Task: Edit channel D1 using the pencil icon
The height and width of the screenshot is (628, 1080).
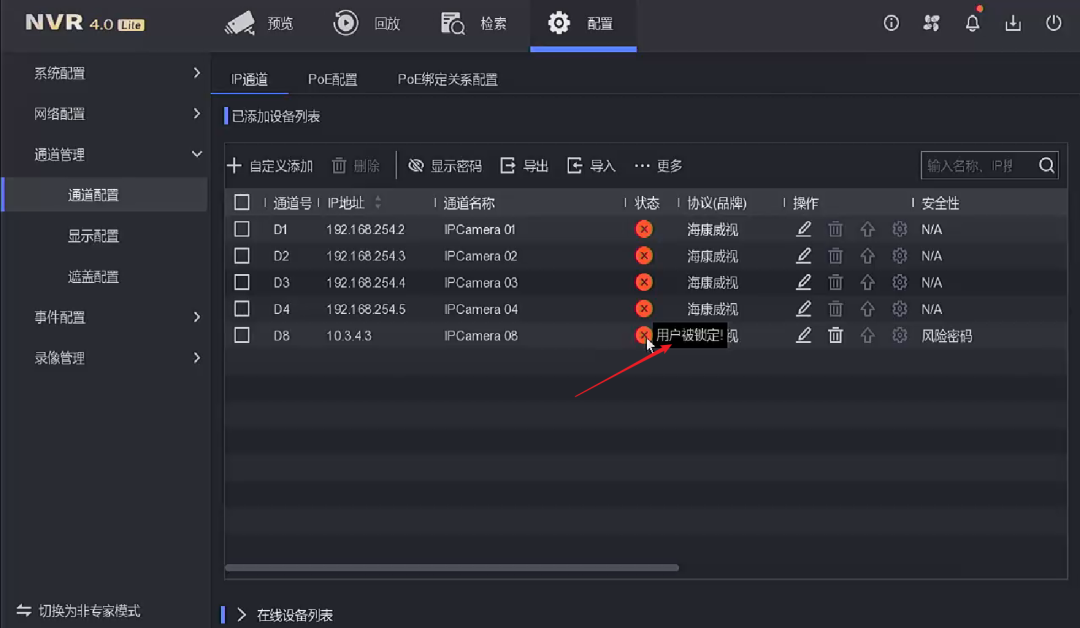Action: (803, 229)
